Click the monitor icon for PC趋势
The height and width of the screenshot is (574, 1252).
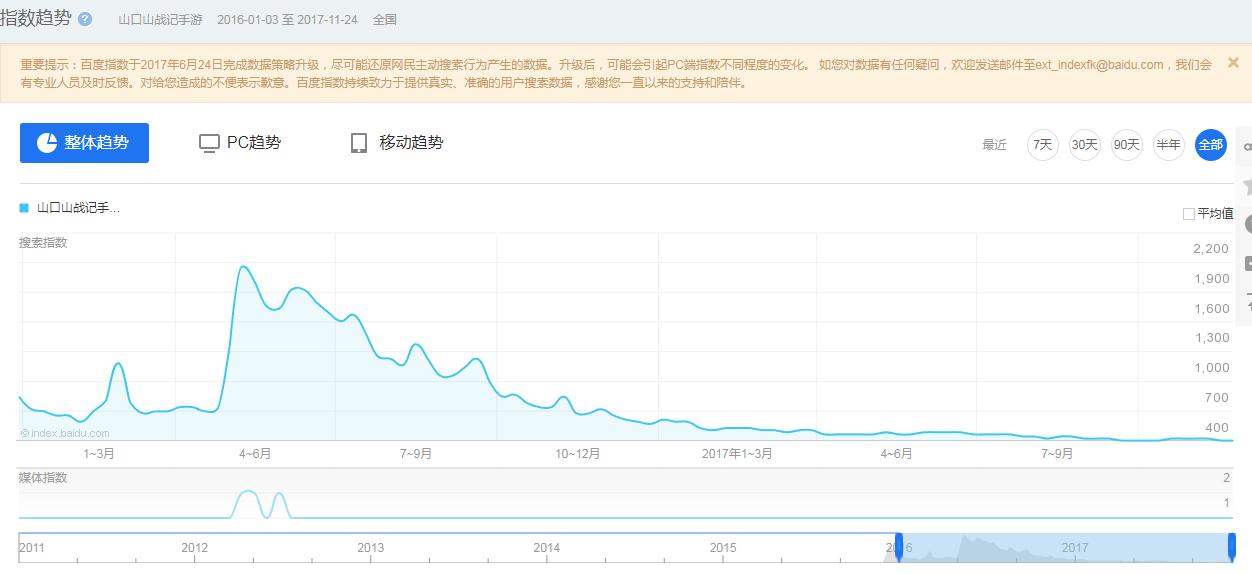209,143
